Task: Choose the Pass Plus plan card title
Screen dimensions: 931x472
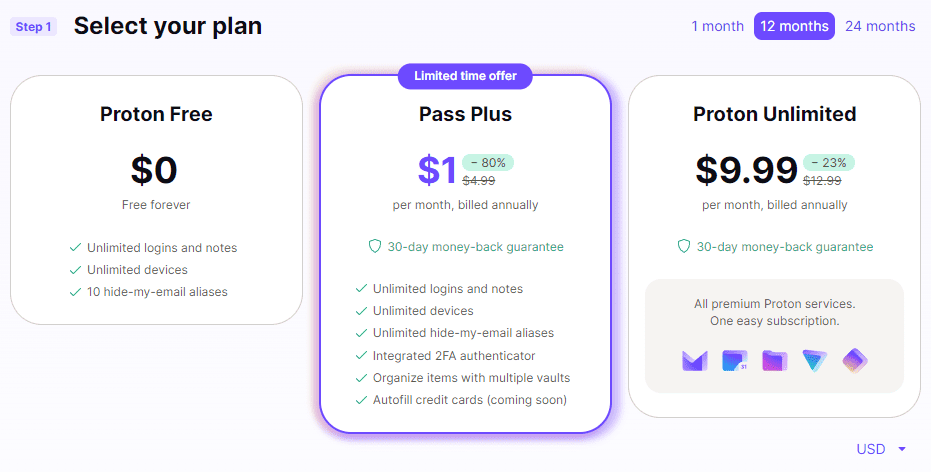Action: point(465,114)
